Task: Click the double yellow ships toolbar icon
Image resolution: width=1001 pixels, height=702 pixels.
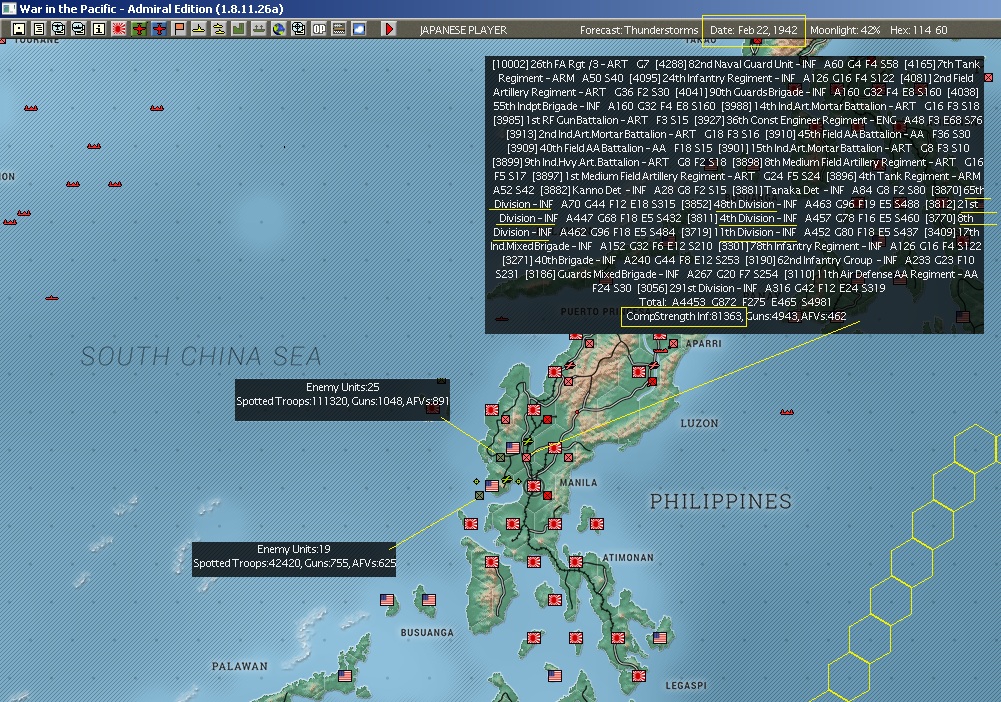Action: pyautogui.click(x=219, y=29)
